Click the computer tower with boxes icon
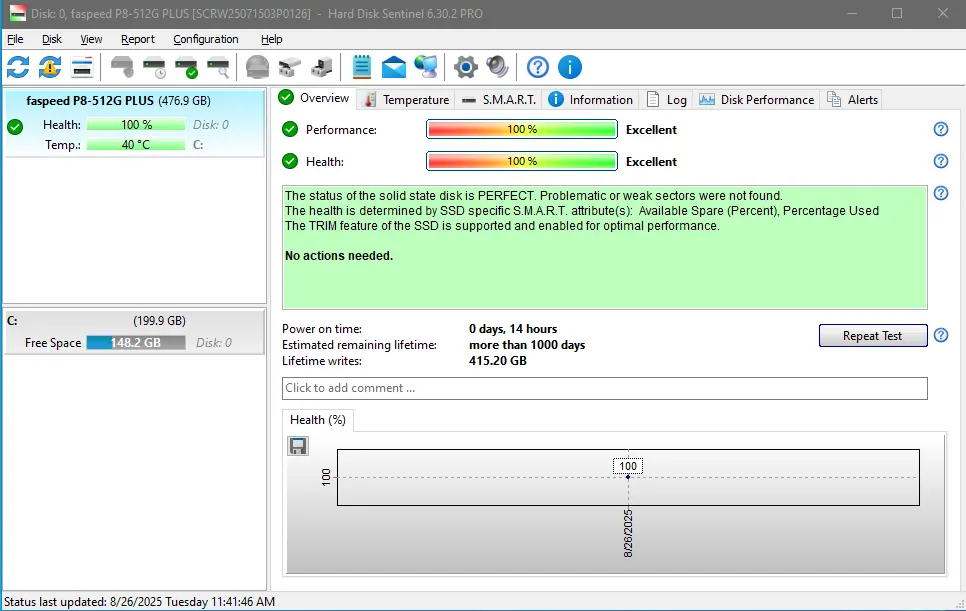Screen dimensions: 966x611 coord(322,67)
